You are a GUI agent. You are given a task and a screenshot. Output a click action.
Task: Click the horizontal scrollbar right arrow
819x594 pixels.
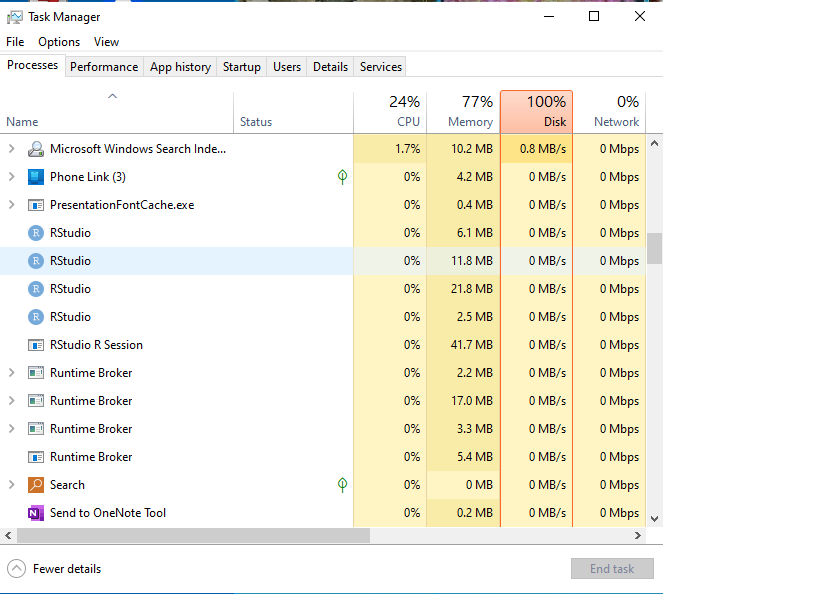(x=638, y=535)
